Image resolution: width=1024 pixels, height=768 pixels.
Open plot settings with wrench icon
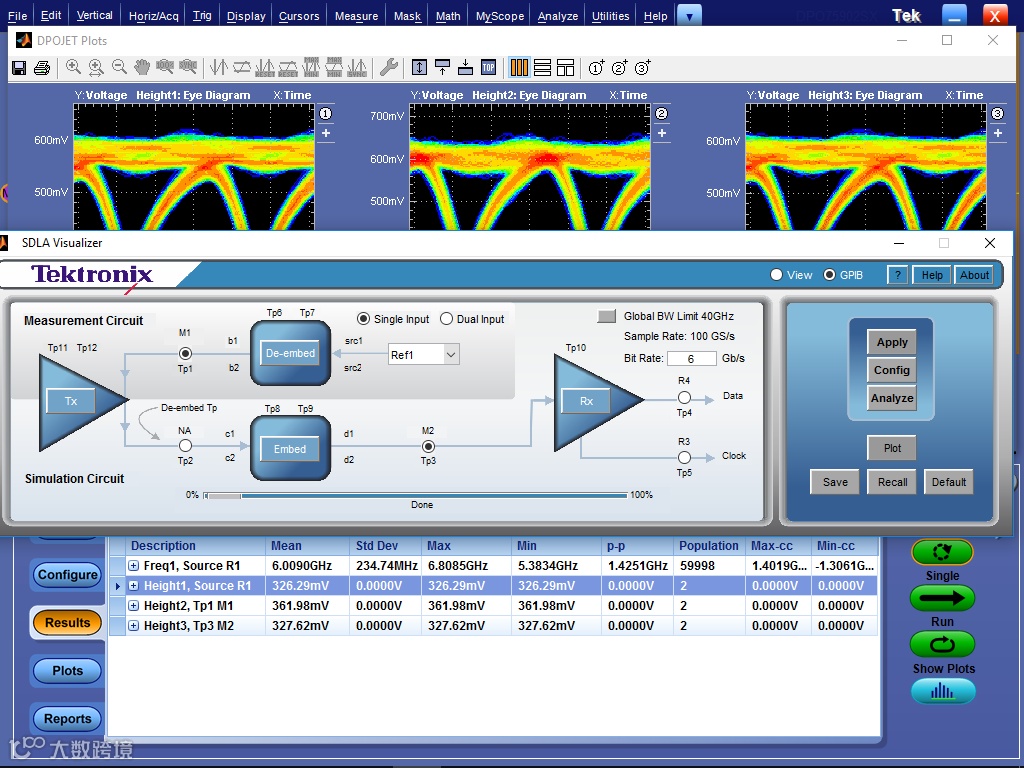[389, 67]
